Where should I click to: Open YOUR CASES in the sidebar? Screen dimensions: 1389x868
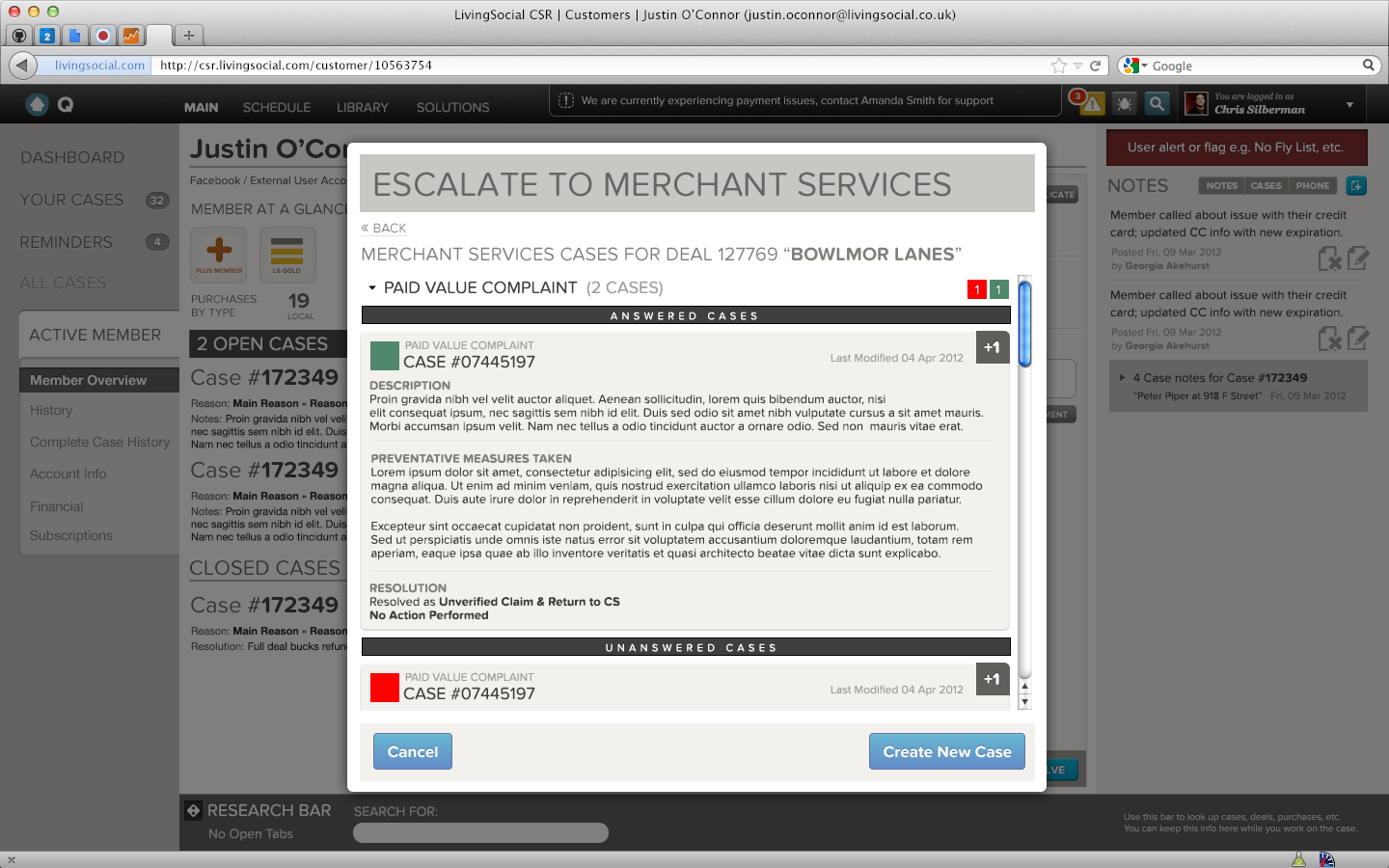point(72,200)
